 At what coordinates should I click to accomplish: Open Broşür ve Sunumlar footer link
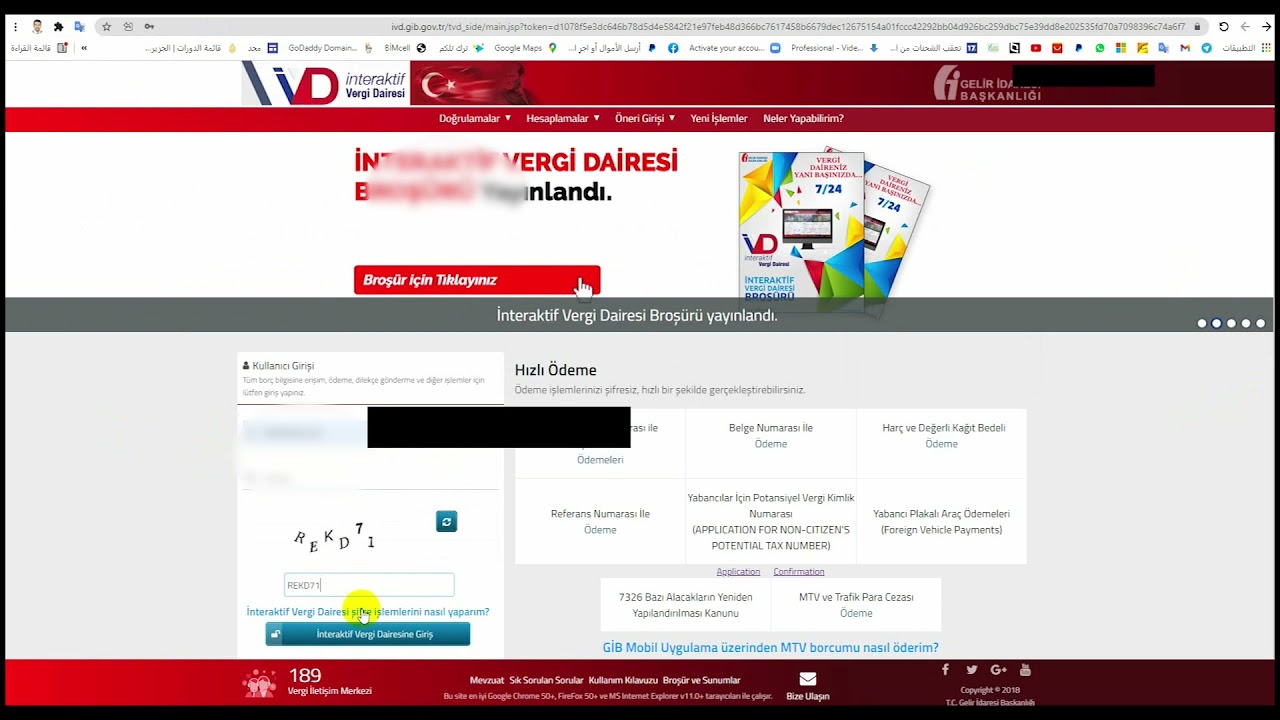[x=702, y=680]
